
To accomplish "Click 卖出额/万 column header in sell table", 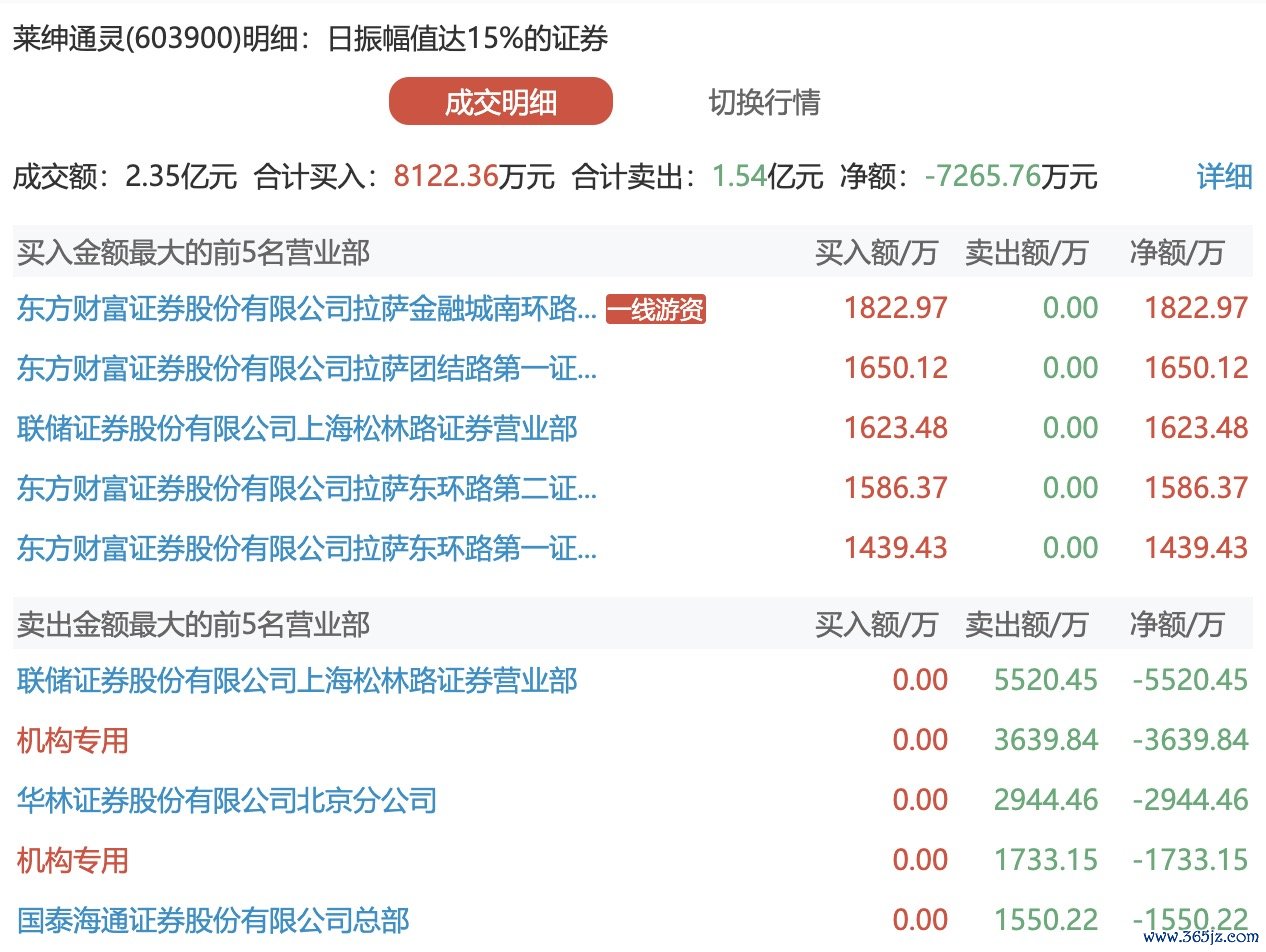I will 1026,625.
